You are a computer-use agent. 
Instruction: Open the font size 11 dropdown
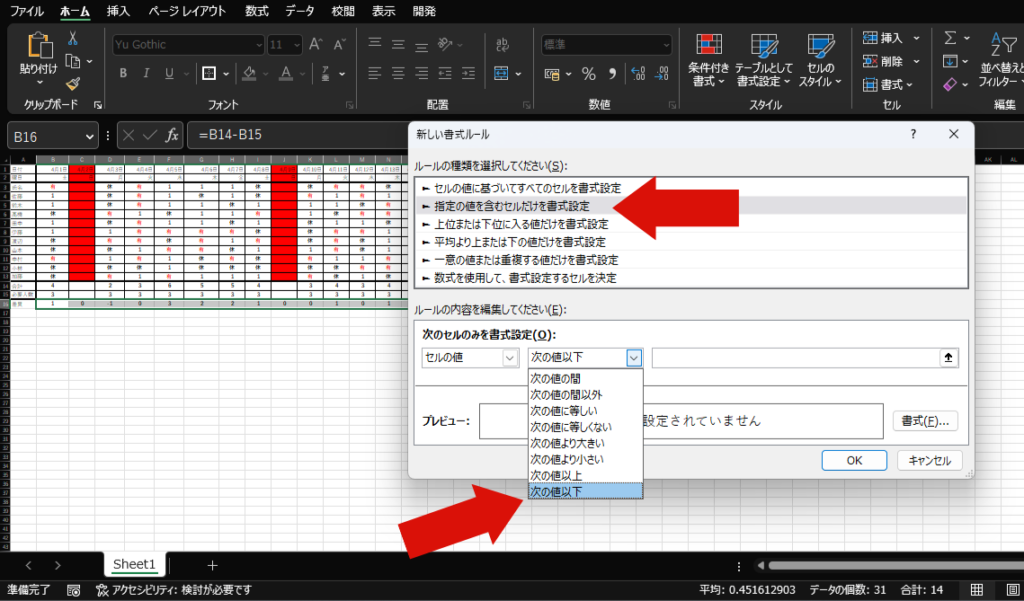point(297,45)
